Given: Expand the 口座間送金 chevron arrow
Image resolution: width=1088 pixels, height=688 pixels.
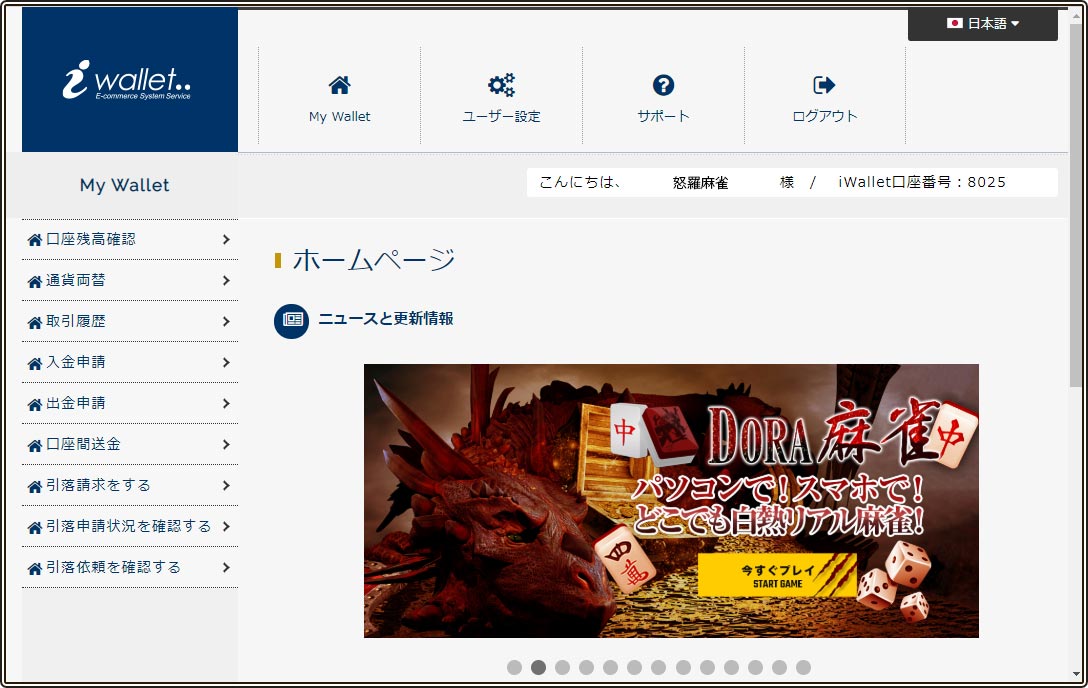Looking at the screenshot, I should (226, 445).
